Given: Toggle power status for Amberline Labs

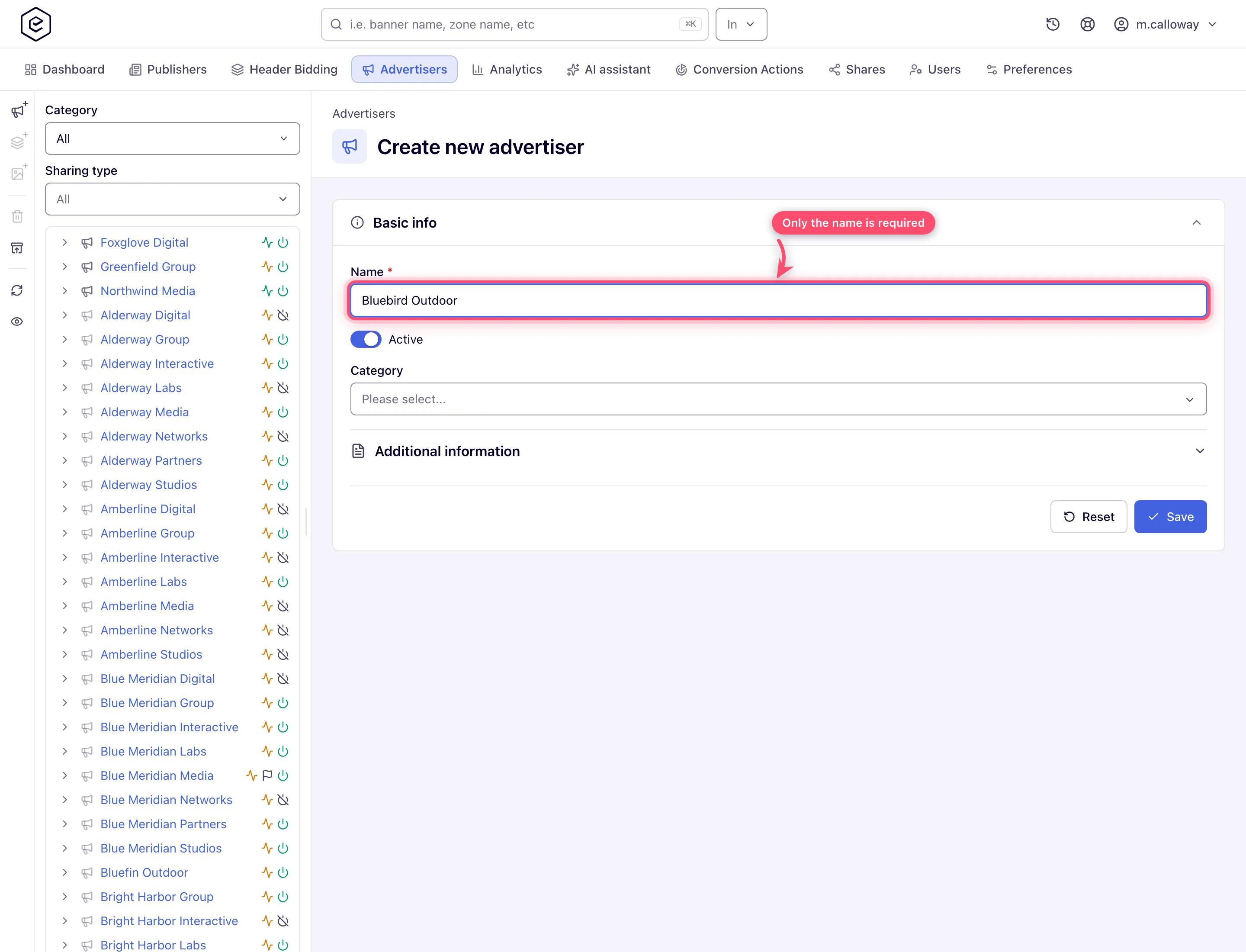Looking at the screenshot, I should (x=283, y=582).
